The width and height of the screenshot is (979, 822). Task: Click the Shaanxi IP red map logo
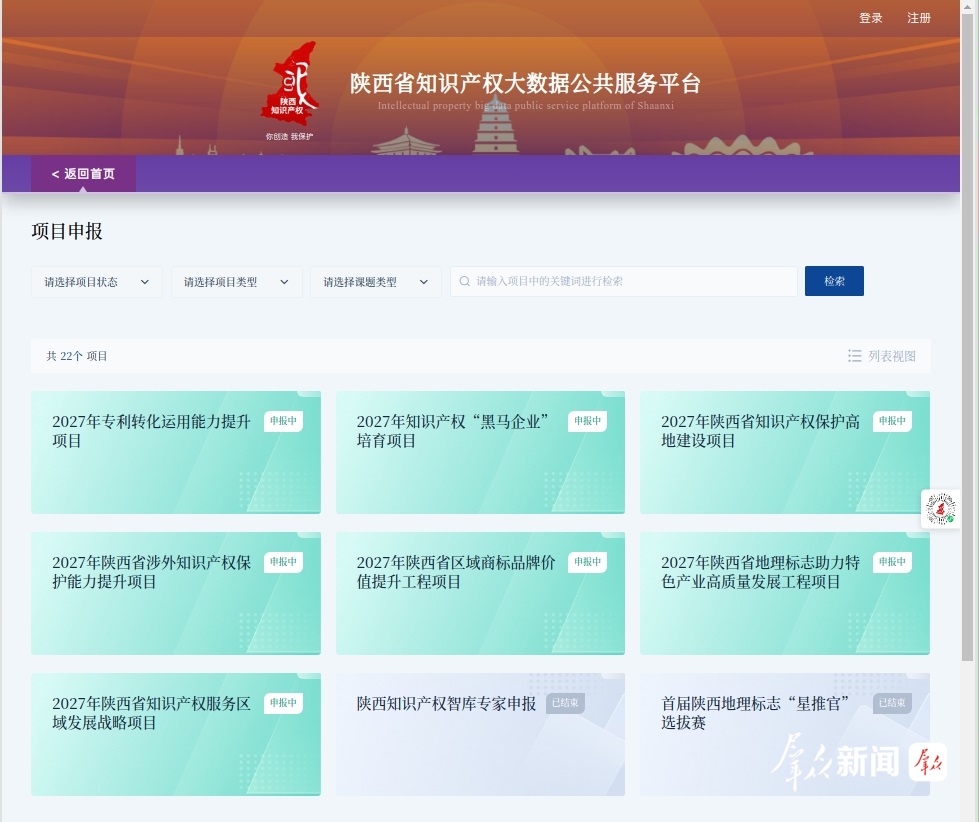(x=290, y=84)
